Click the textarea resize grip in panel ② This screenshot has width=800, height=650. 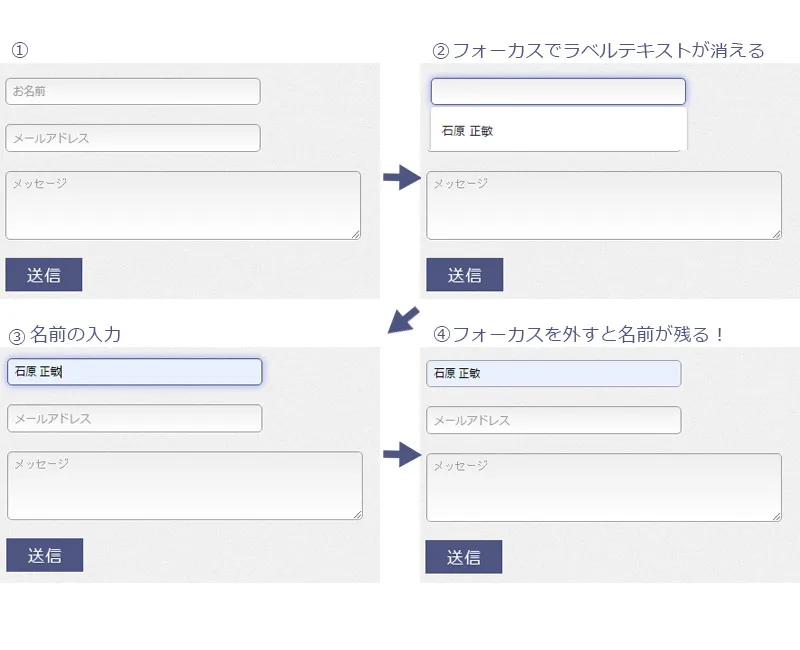tap(776, 234)
